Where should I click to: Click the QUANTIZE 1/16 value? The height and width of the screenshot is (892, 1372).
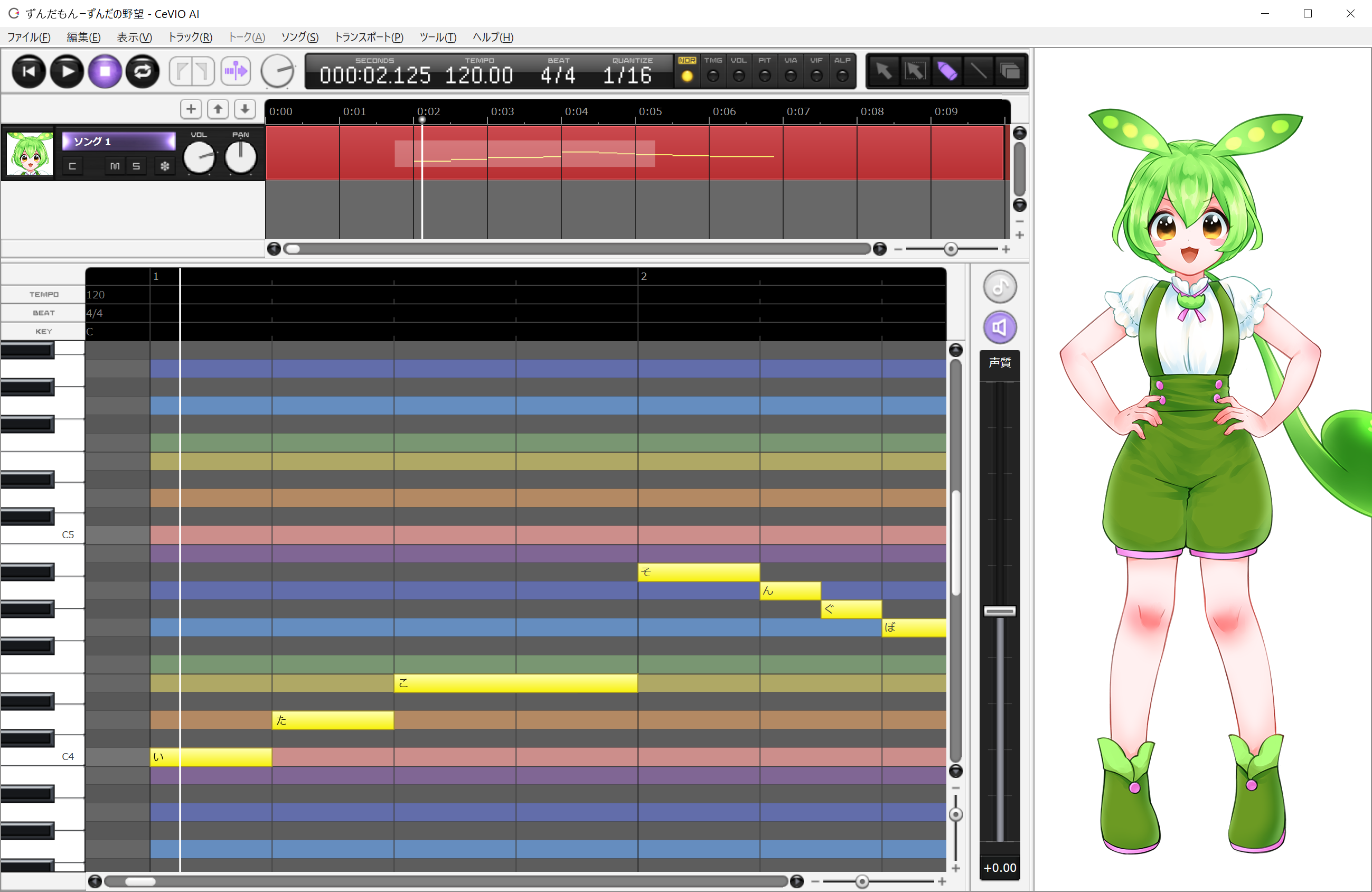point(627,76)
